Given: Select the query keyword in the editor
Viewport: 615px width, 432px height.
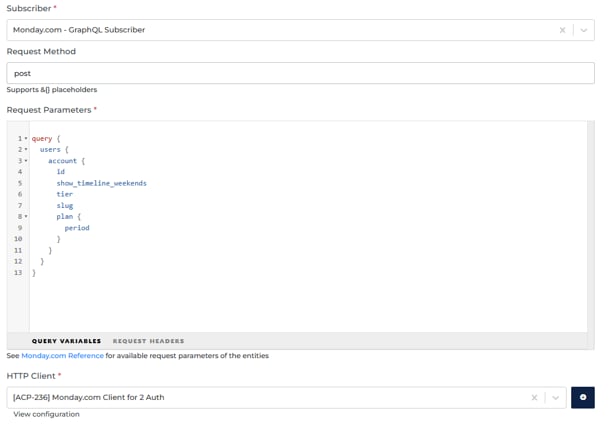Looking at the screenshot, I should pyautogui.click(x=42, y=139).
